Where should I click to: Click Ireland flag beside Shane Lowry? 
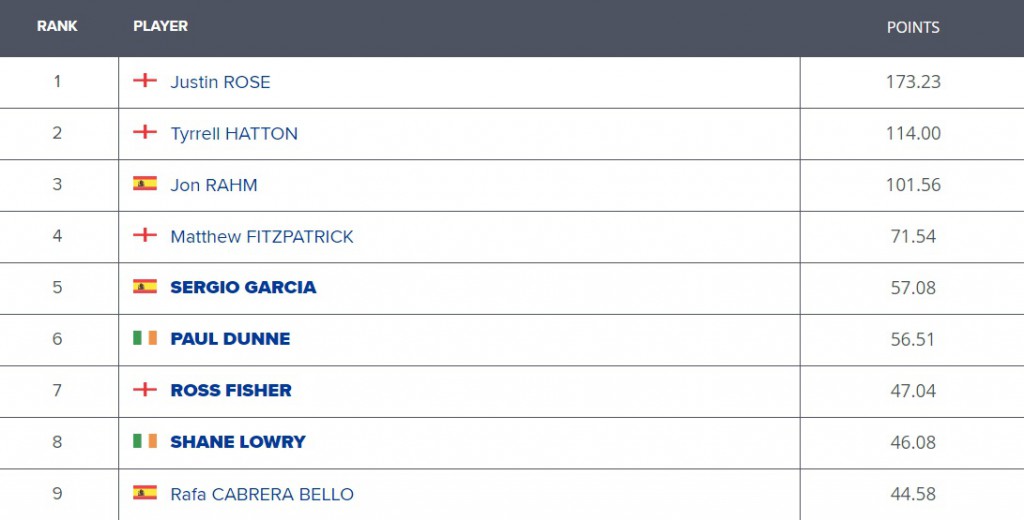tap(145, 441)
